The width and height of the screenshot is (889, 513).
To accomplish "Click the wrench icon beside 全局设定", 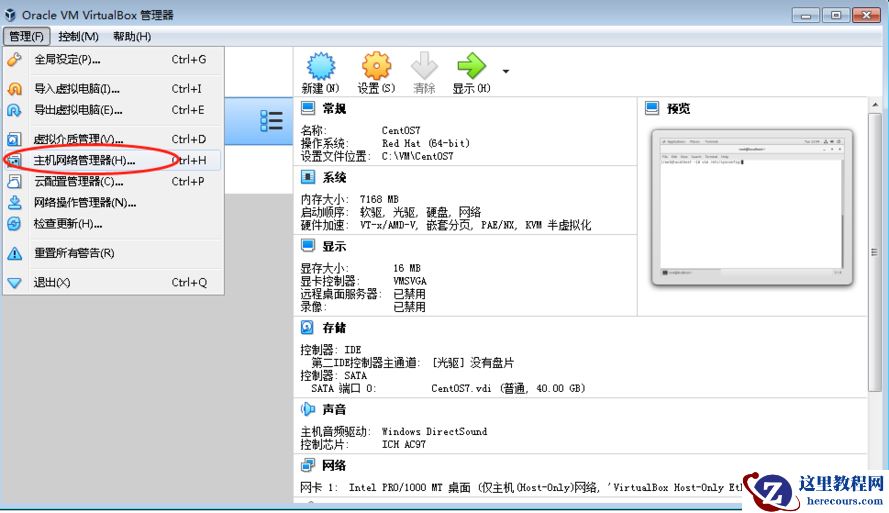I will (14, 59).
